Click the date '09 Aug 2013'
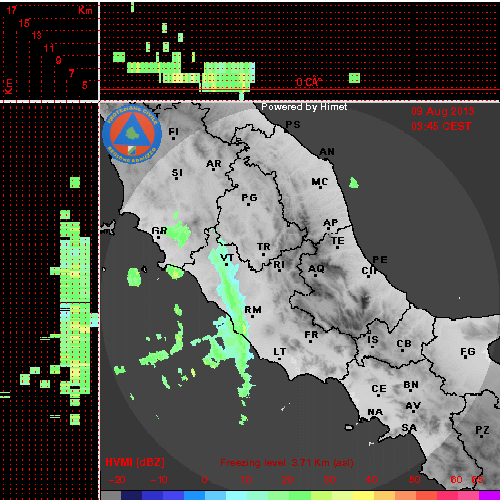 [x=443, y=111]
